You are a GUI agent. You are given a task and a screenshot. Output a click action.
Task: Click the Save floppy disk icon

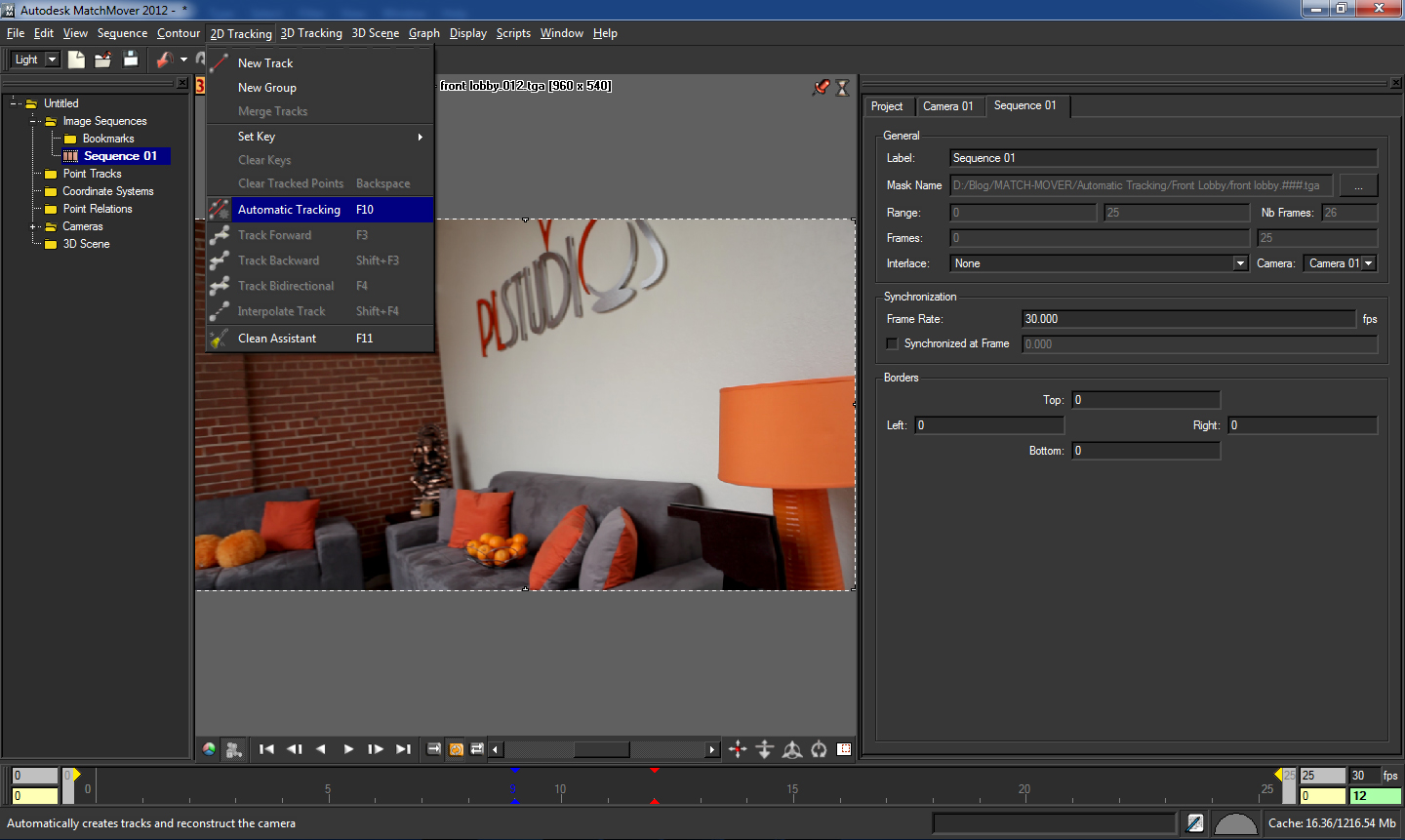point(131,60)
